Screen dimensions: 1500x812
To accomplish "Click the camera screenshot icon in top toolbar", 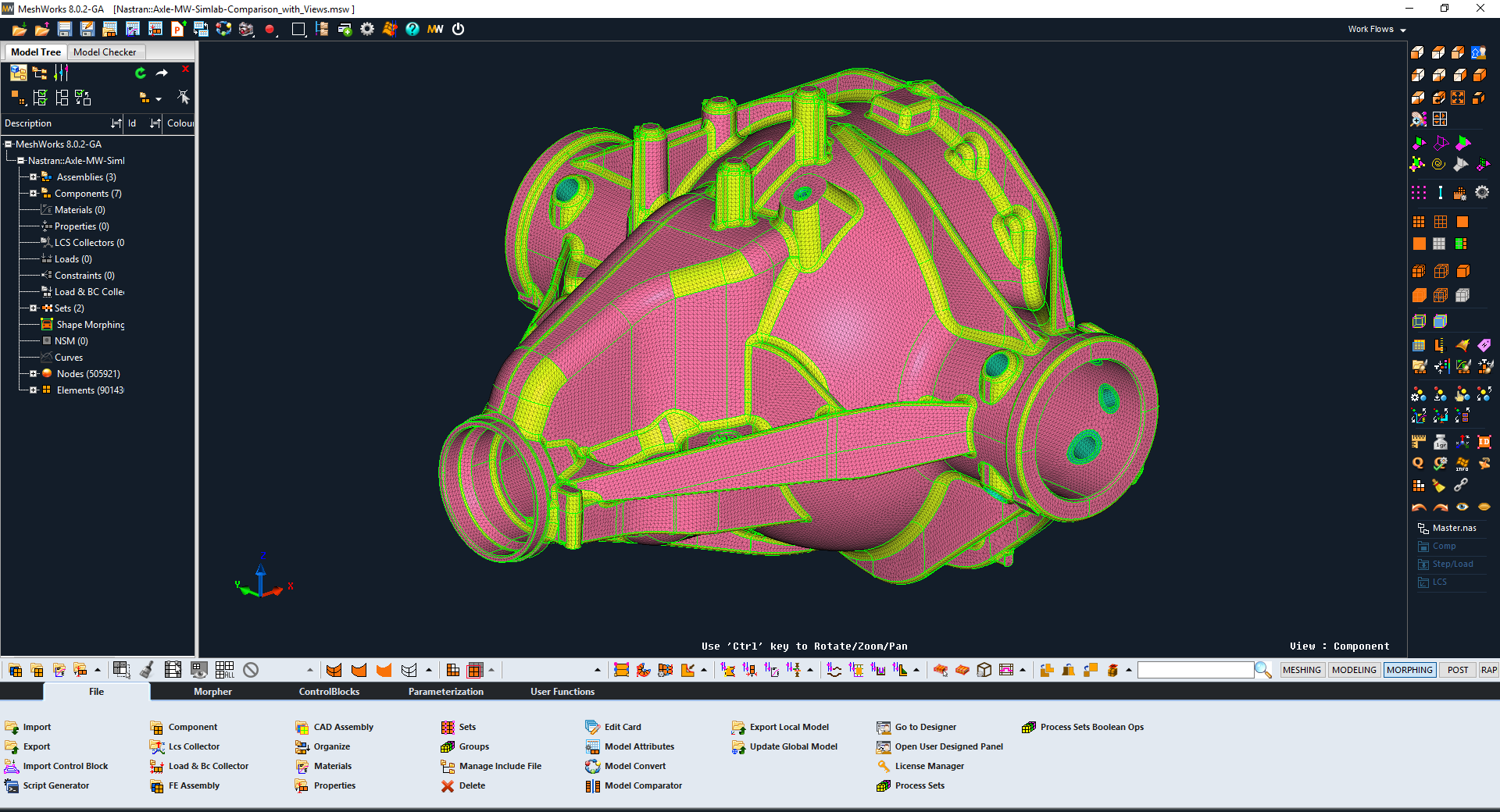I will 246,30.
